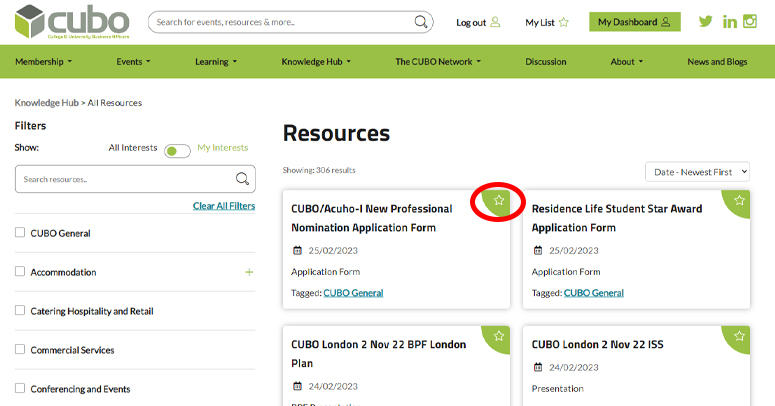Click Knowledge Hub breadcrumb link
This screenshot has width=775, height=406.
[46, 103]
